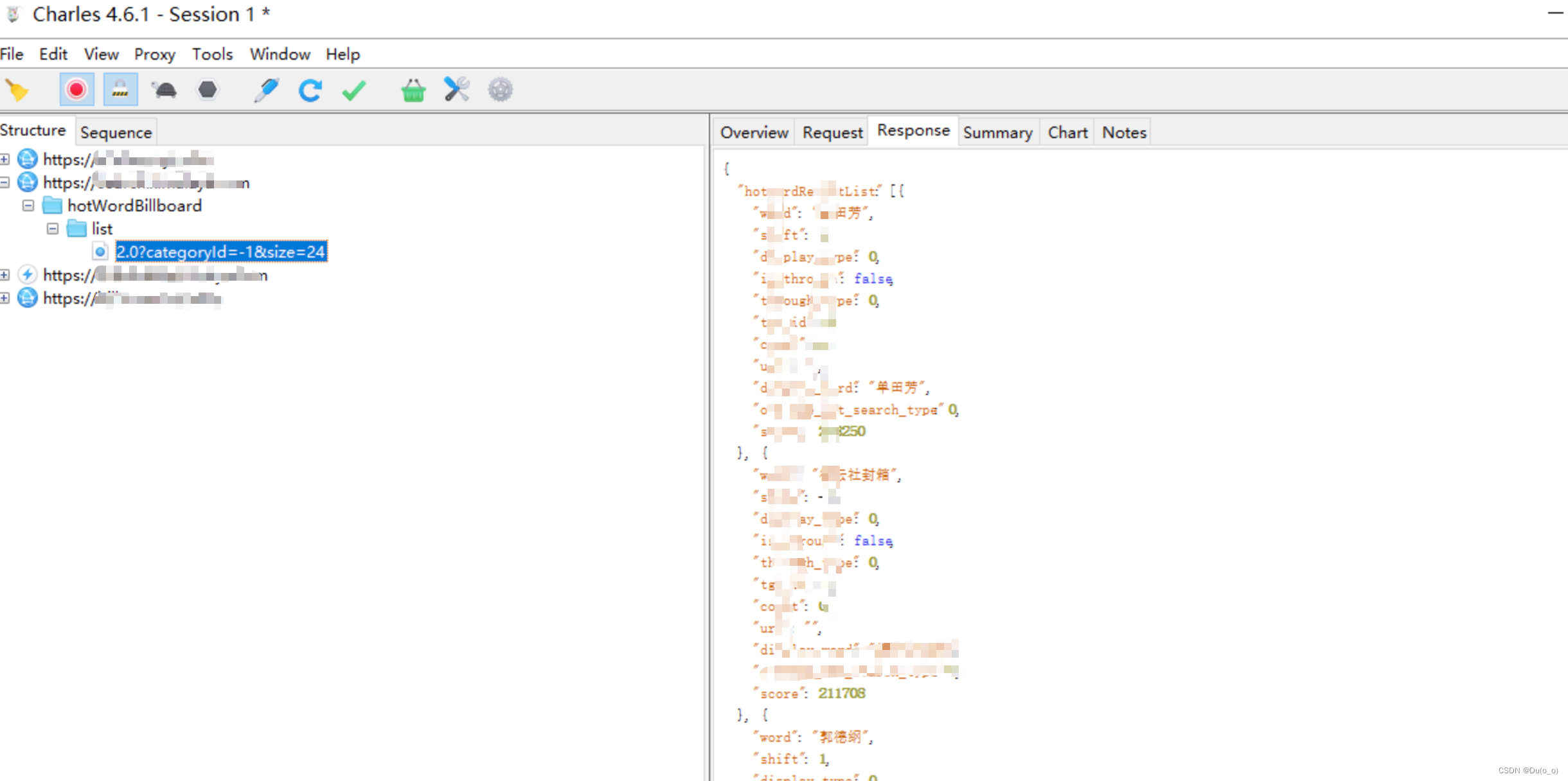Click the green checkmark Validate icon

point(353,90)
